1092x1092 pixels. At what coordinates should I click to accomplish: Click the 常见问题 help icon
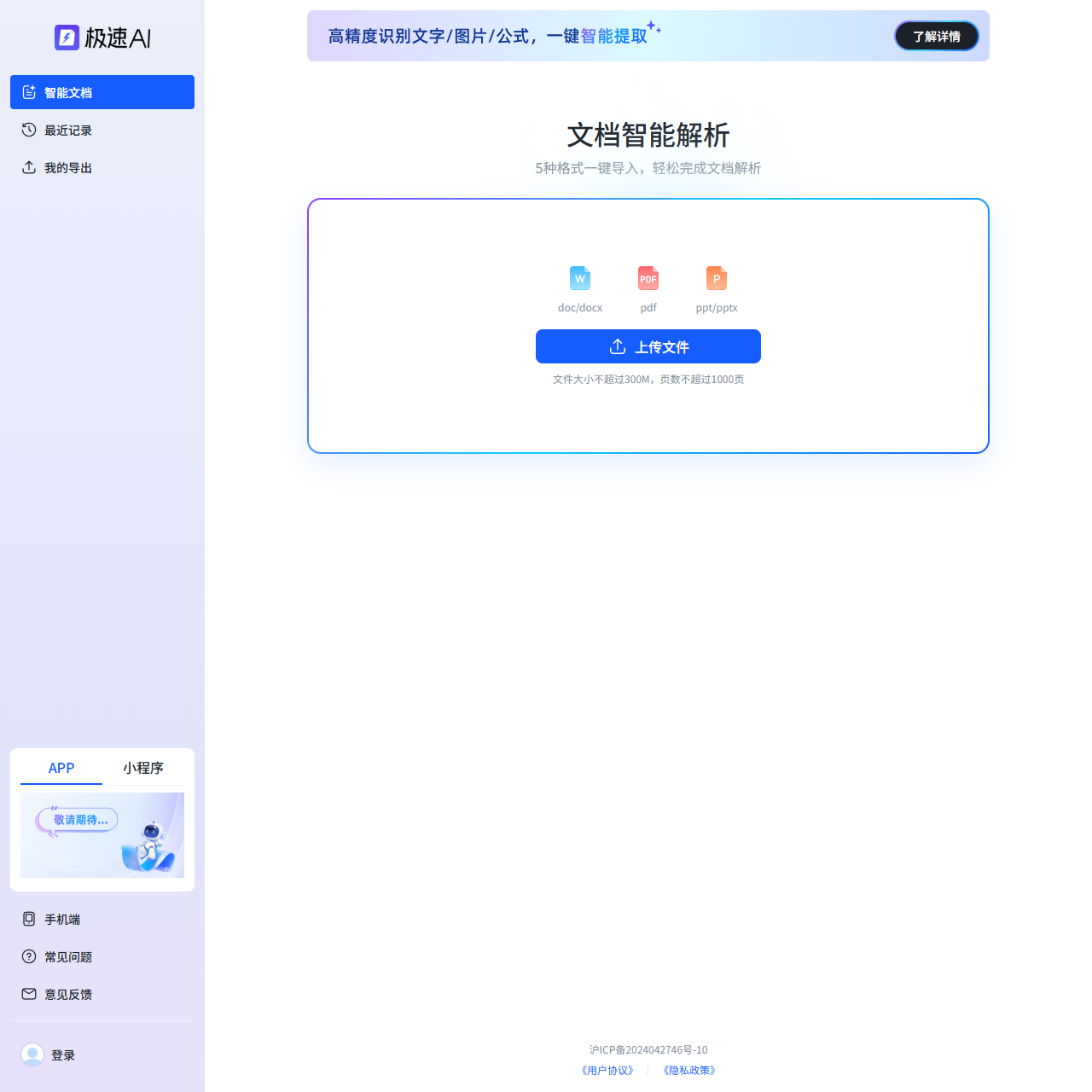(28, 956)
